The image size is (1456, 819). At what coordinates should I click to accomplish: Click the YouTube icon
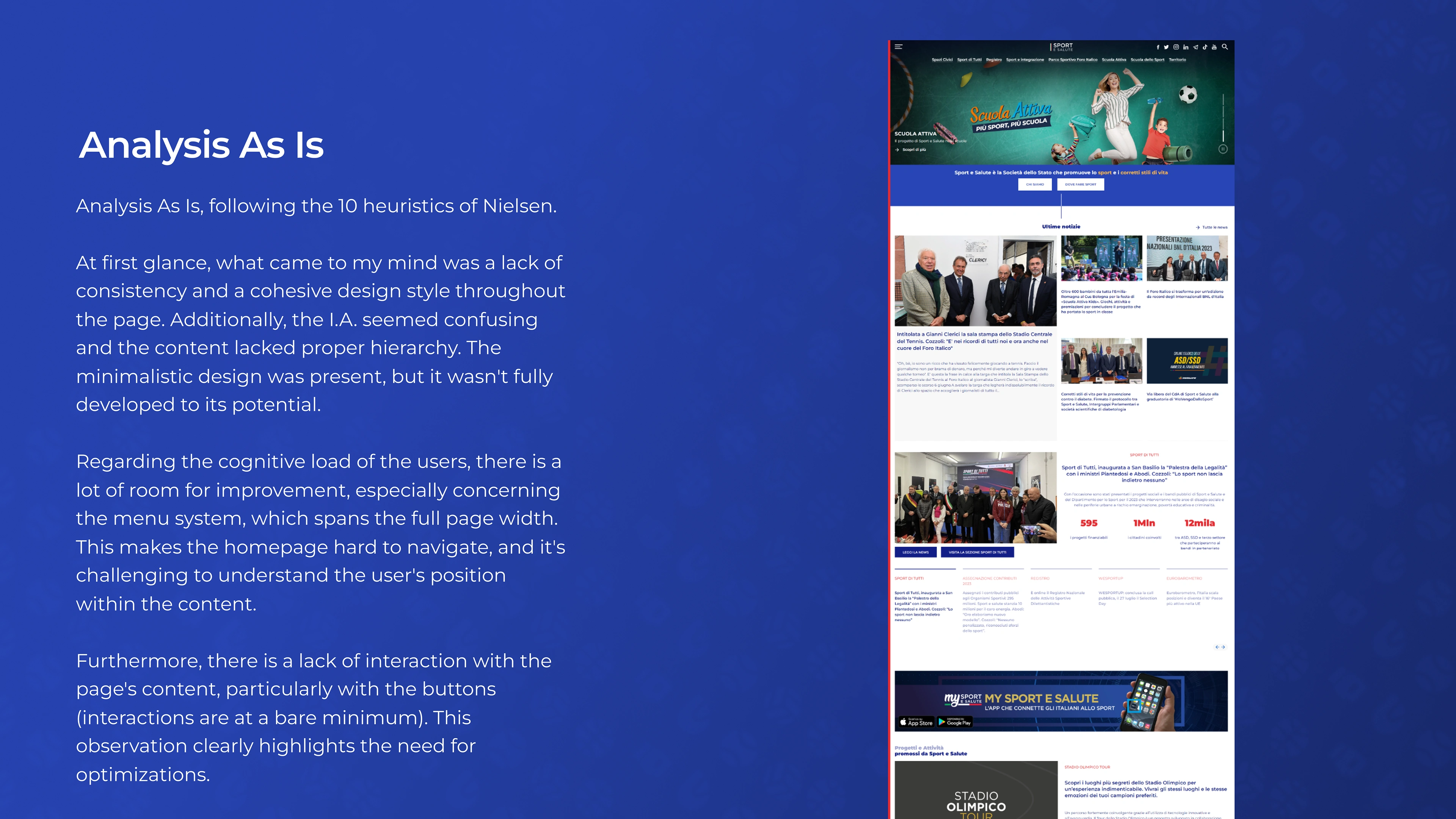pyautogui.click(x=1214, y=47)
